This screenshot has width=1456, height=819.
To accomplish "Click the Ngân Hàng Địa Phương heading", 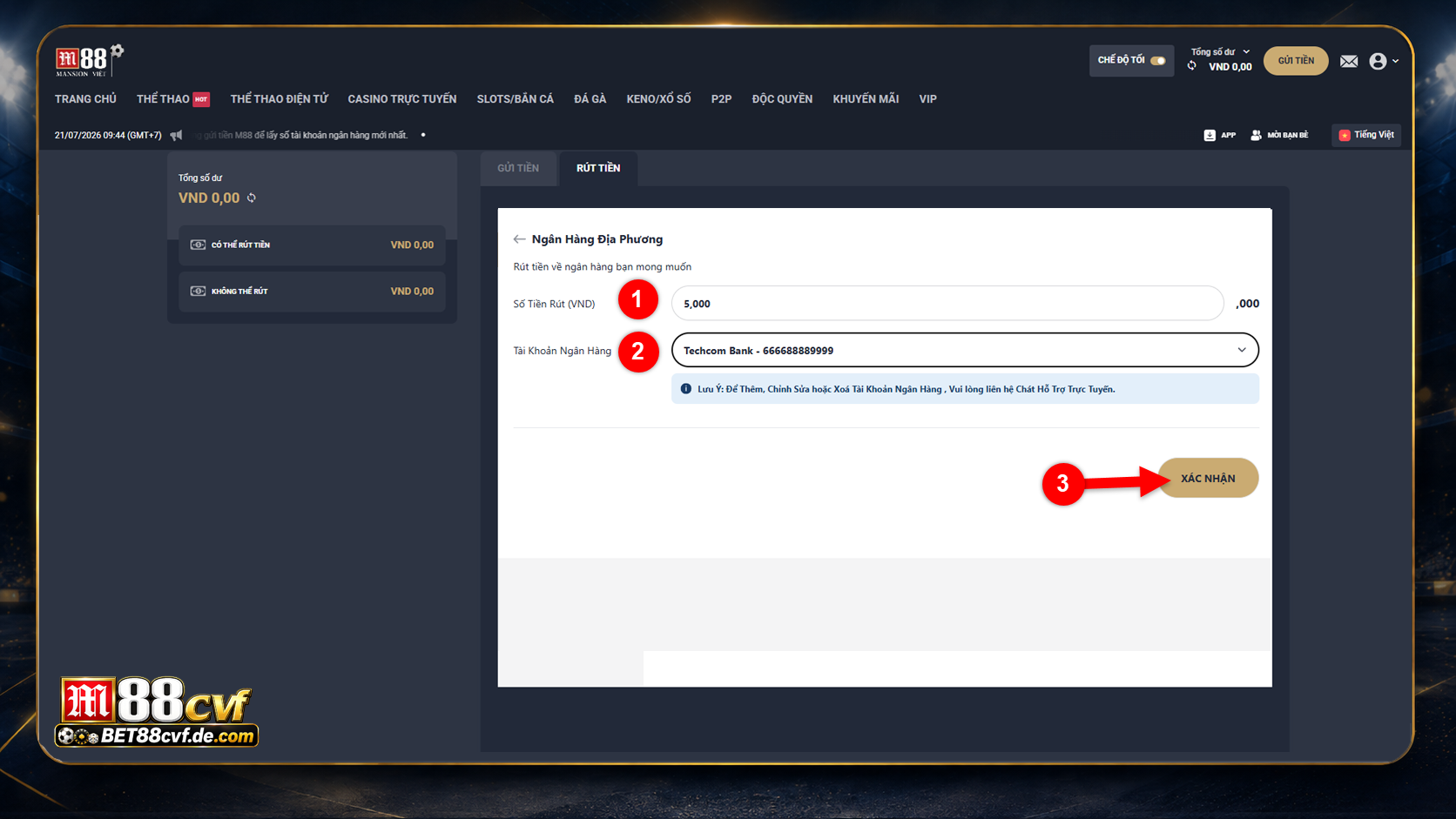I will (x=597, y=239).
